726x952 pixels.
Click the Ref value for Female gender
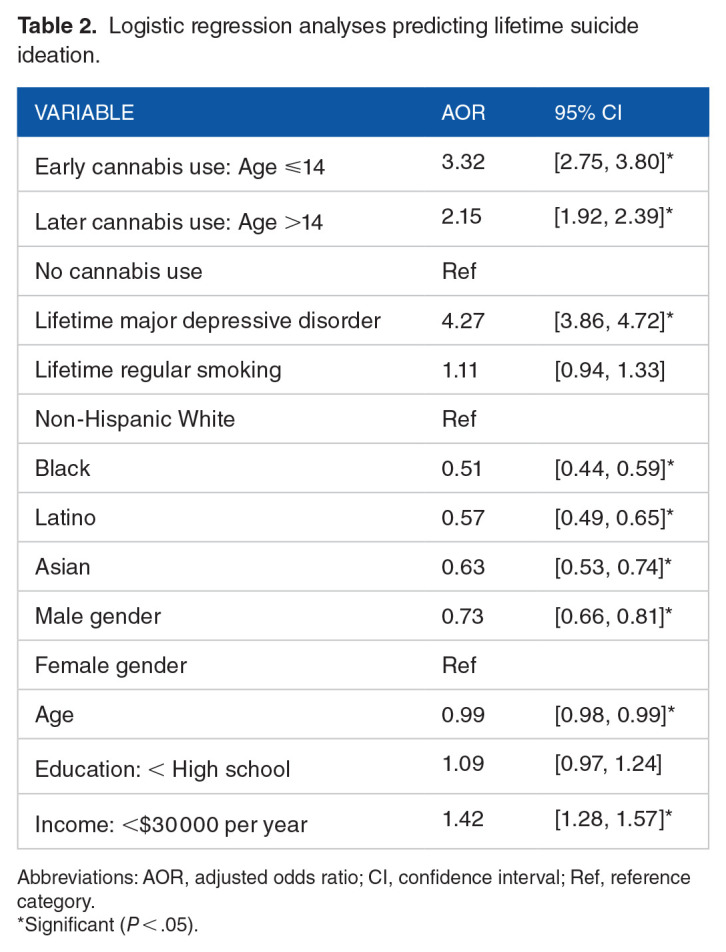459,665
